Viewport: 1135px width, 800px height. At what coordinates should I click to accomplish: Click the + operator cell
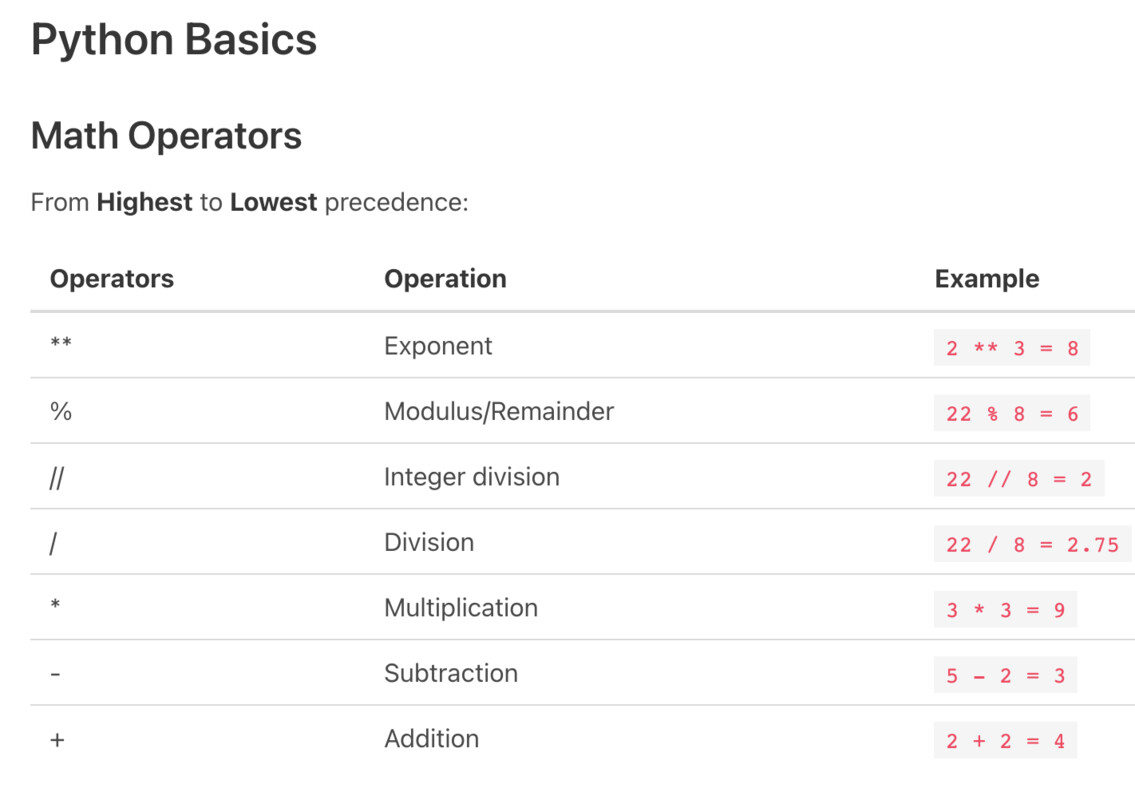pos(57,740)
